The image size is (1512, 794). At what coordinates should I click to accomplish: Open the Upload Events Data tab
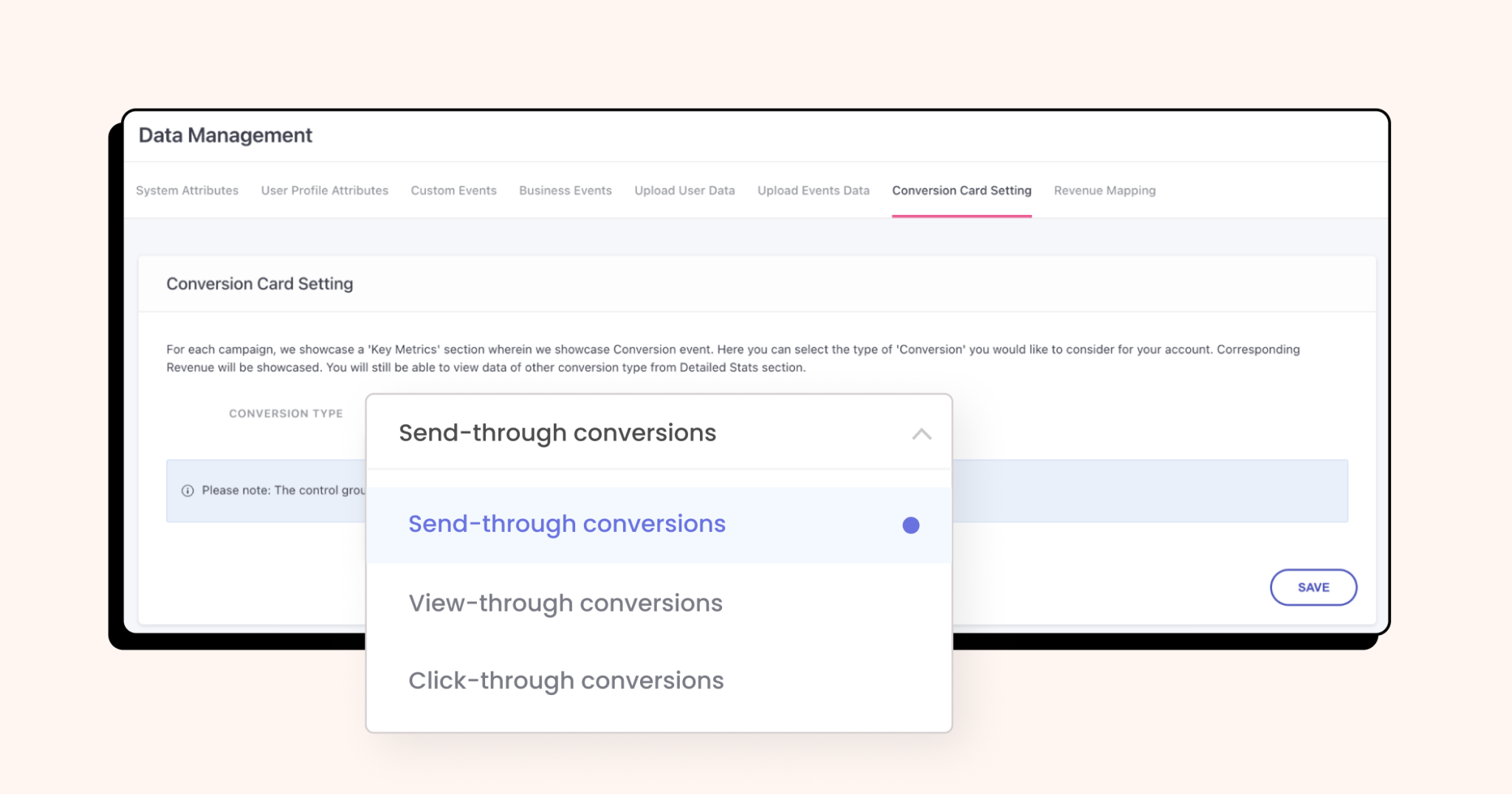tap(812, 191)
